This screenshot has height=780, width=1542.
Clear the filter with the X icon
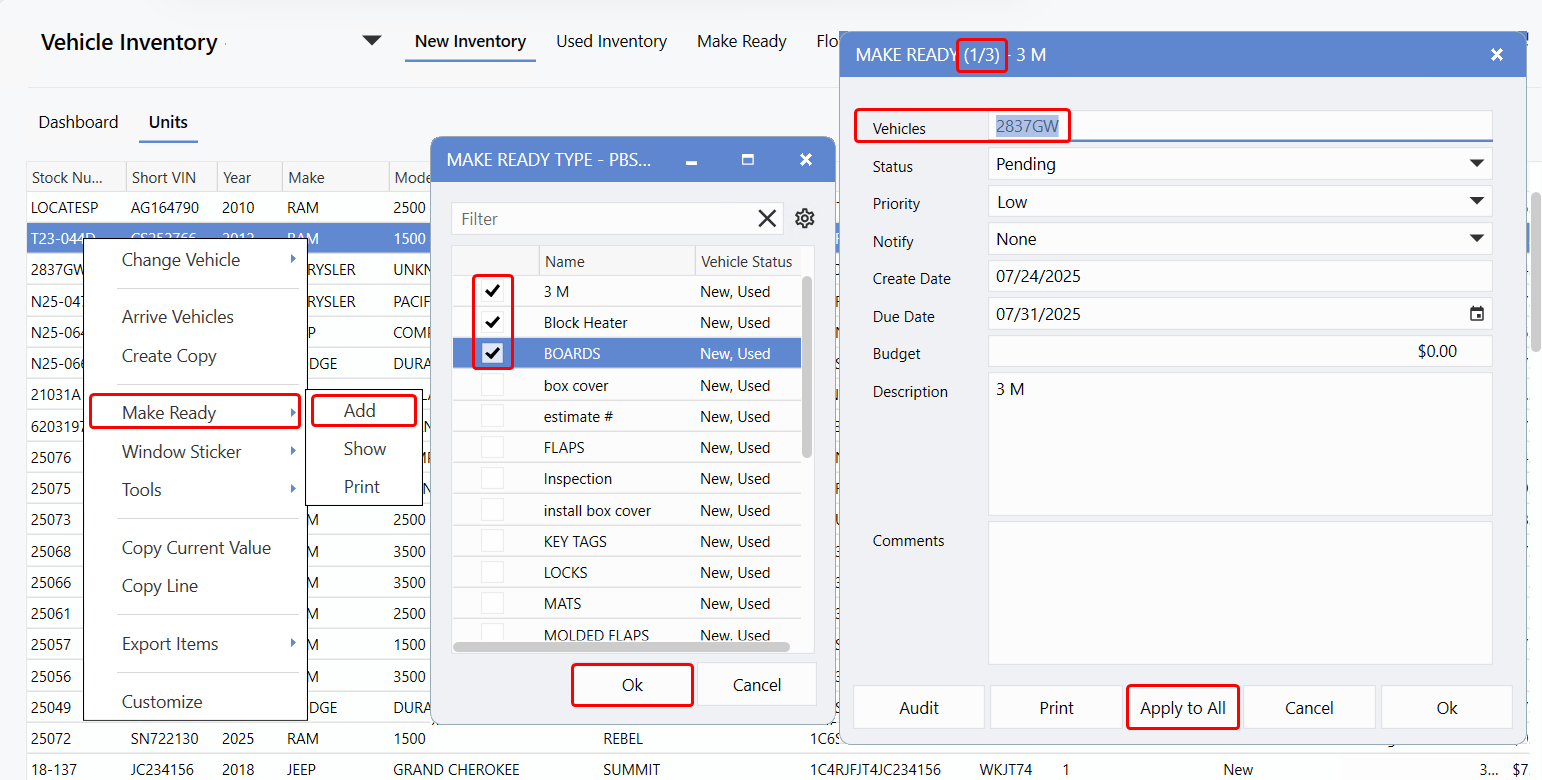click(767, 219)
